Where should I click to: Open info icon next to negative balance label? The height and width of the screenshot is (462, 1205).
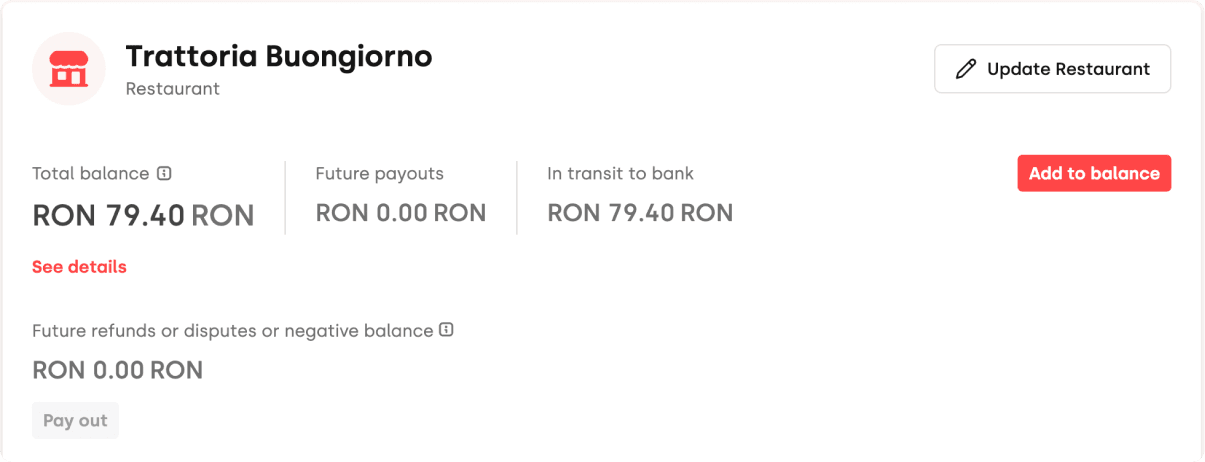tap(447, 329)
